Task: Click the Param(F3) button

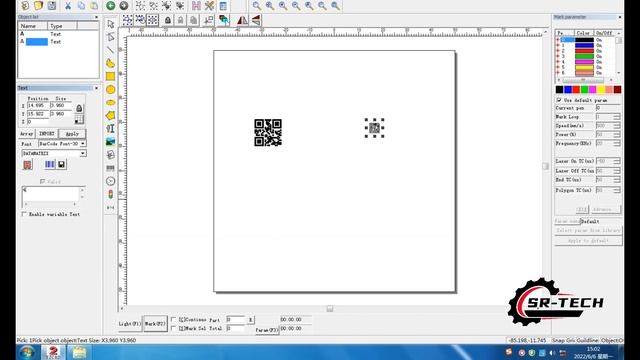Action: click(267, 330)
